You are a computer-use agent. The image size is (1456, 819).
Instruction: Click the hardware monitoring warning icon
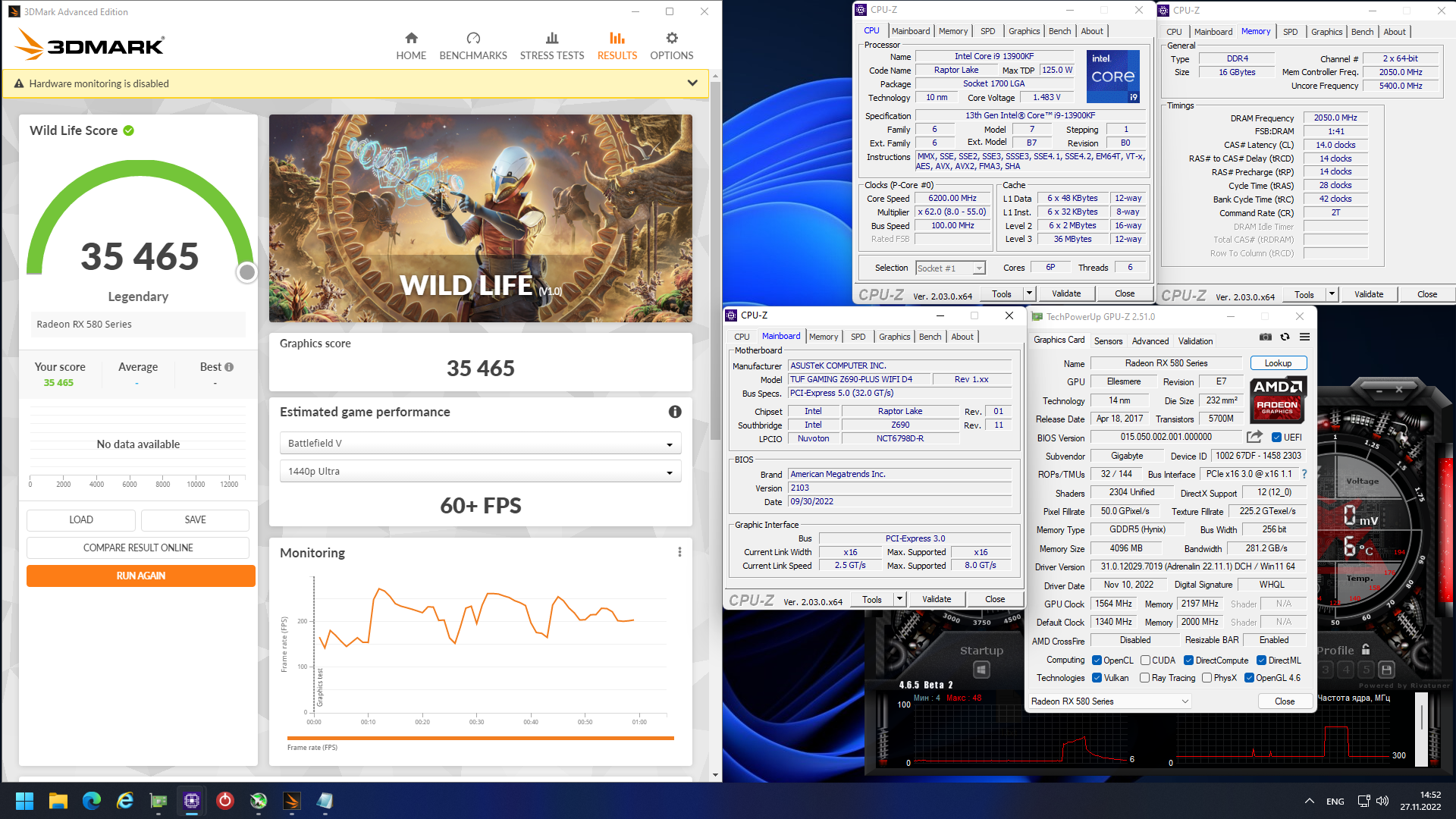pos(19,83)
